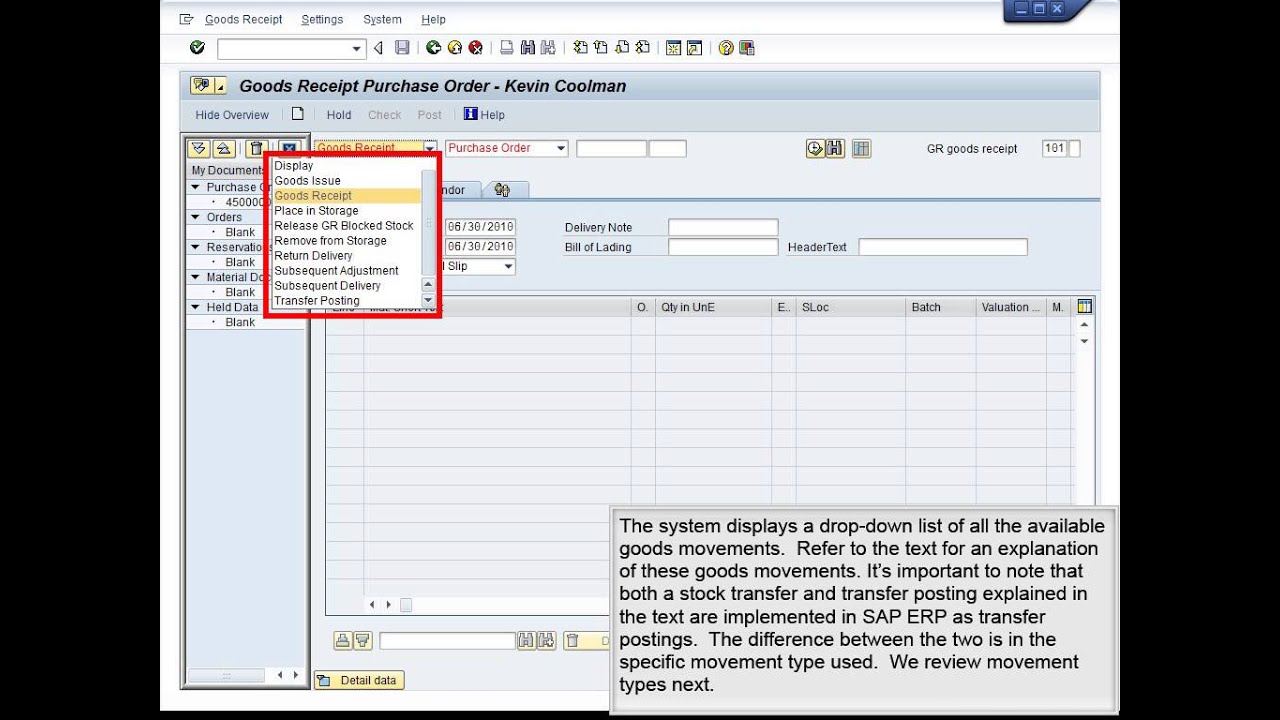Viewport: 1280px width, 720px height.
Task: Click the binoculars search icon beside Execute
Action: pyautogui.click(x=835, y=148)
